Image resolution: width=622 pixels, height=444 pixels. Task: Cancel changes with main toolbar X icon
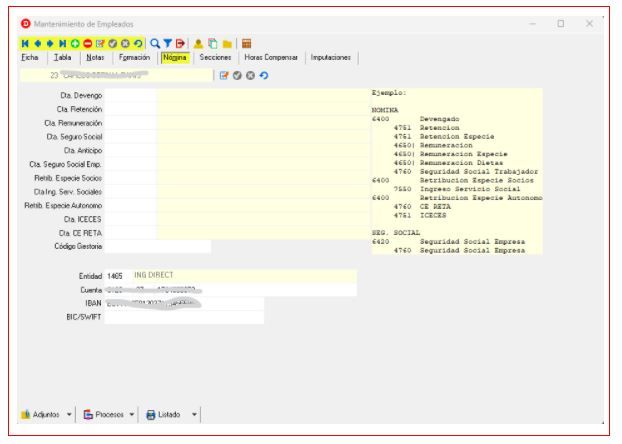125,44
